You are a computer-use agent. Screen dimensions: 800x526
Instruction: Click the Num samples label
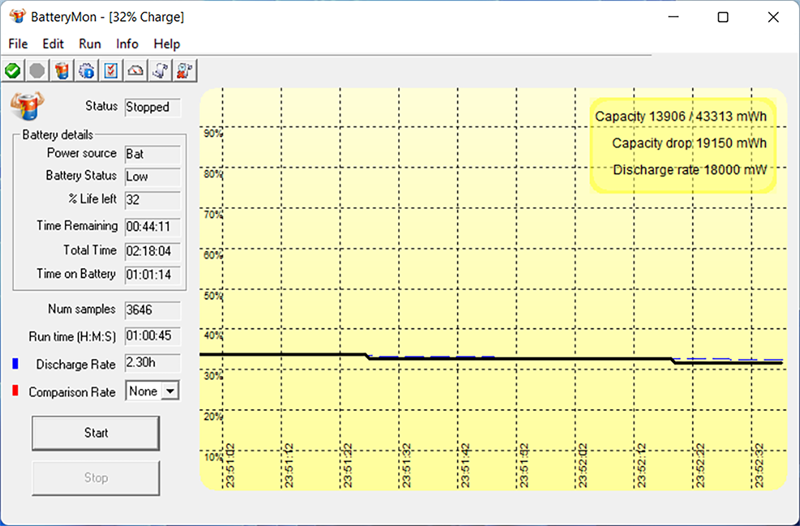[82, 309]
